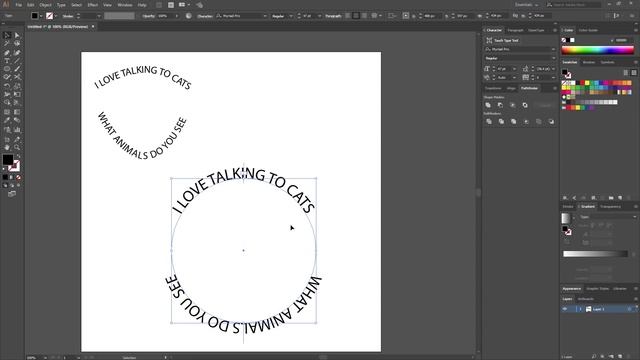Click the Stroke link in control bar
Image resolution: width=640 pixels, height=360 pixels.
[x=68, y=16]
